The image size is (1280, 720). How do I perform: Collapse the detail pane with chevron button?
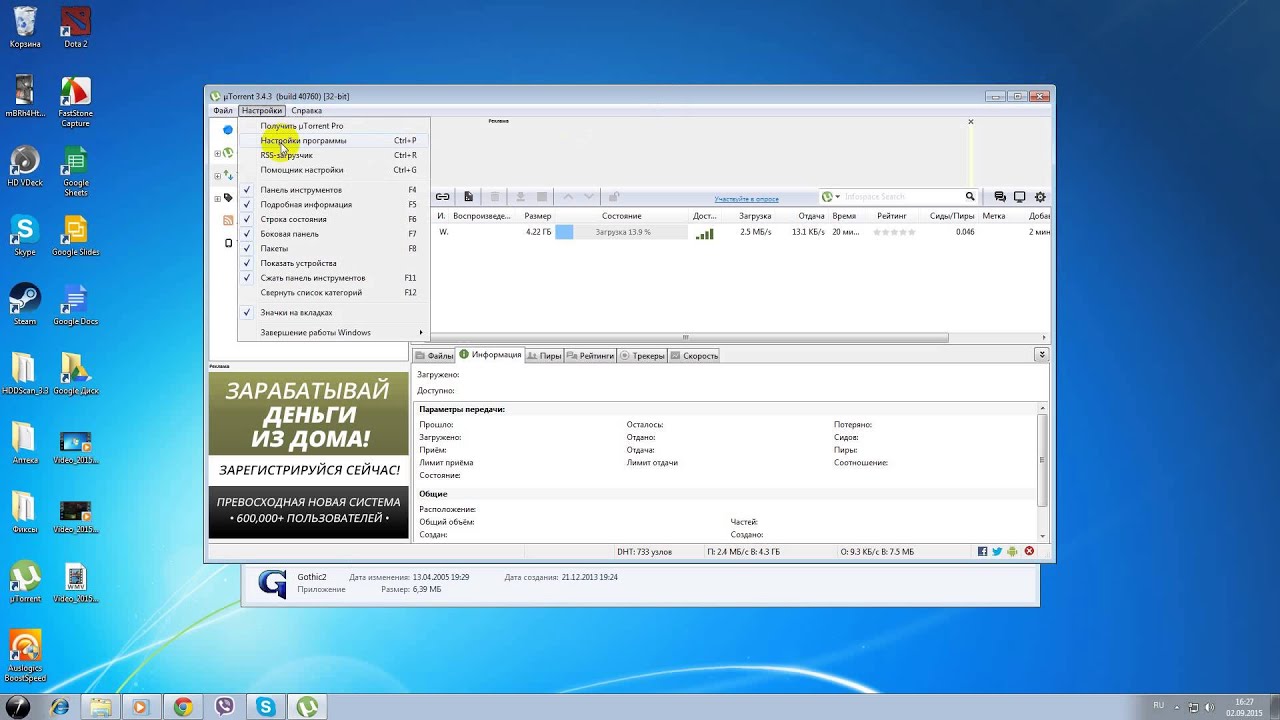pos(1041,355)
